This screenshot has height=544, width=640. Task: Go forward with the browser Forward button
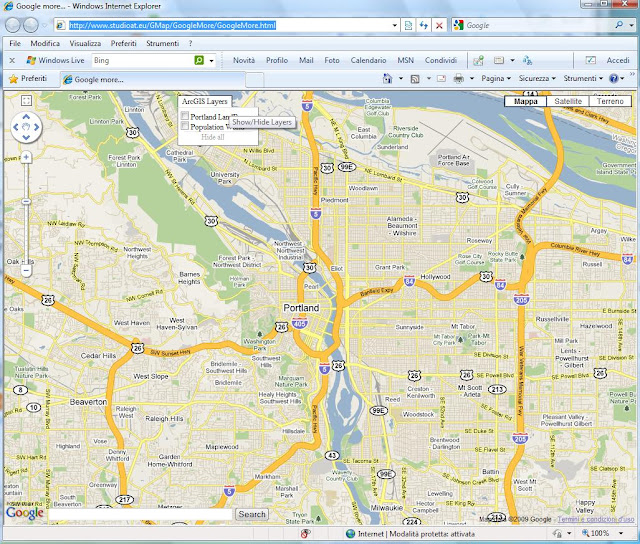click(31, 25)
